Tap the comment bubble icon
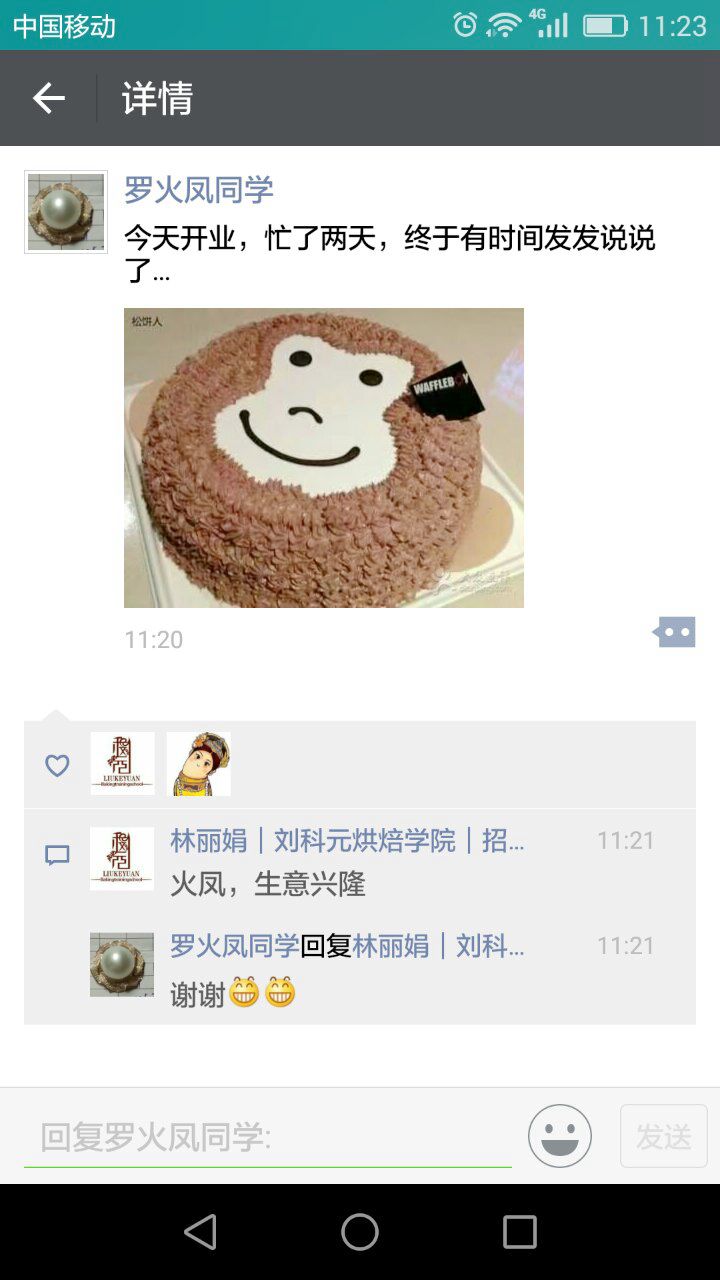 click(58, 856)
